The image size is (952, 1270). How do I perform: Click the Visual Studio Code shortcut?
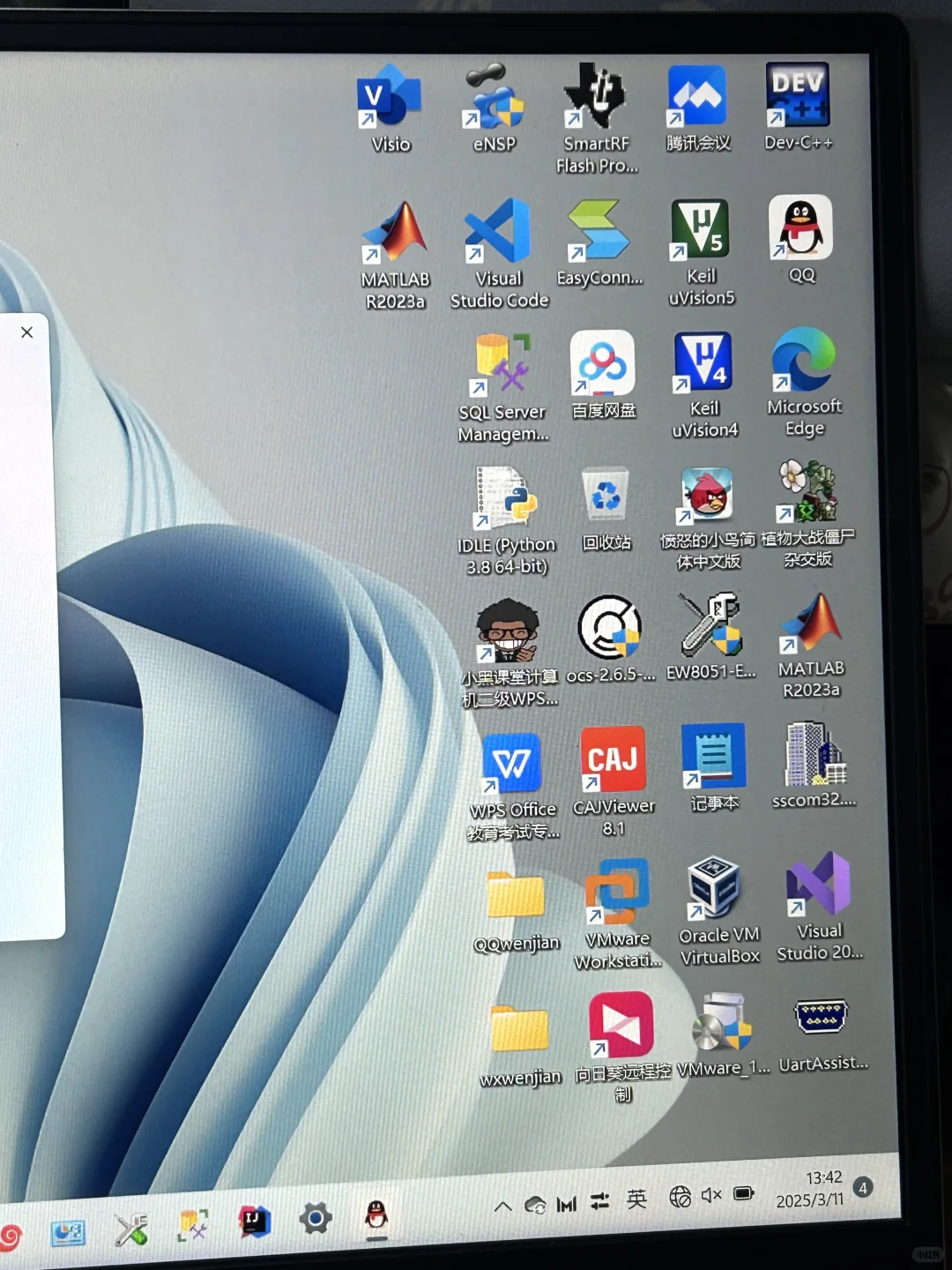[x=499, y=254]
